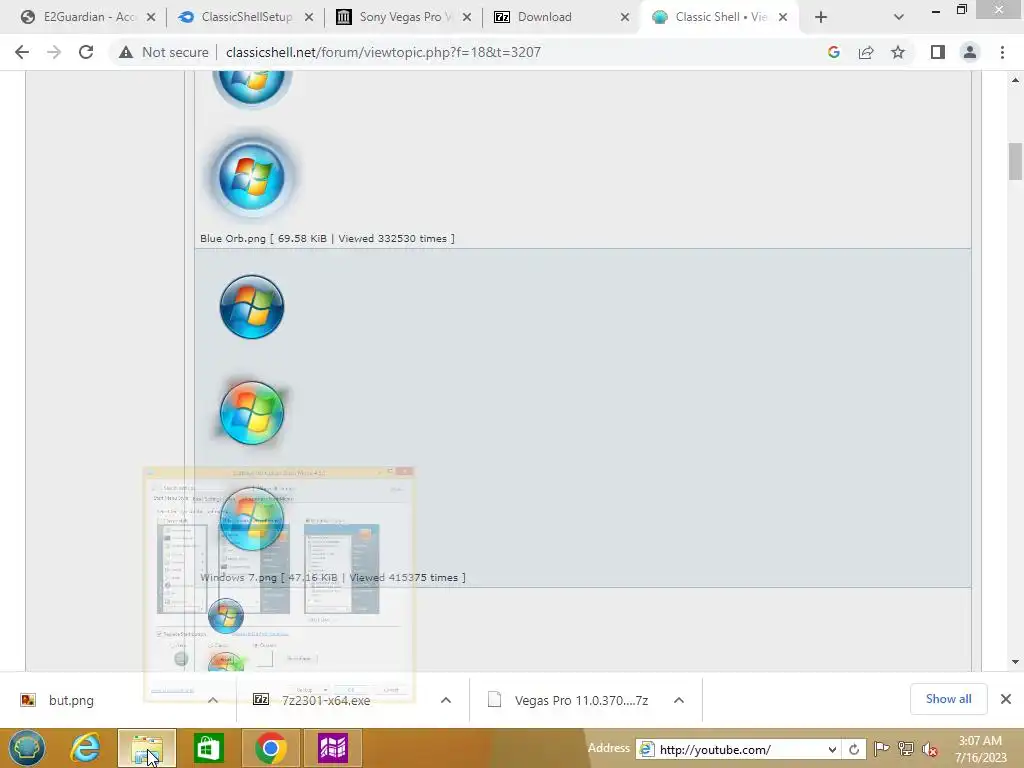Open the taskbar Address dropdown arrow
This screenshot has width=1024, height=768.
832,750
